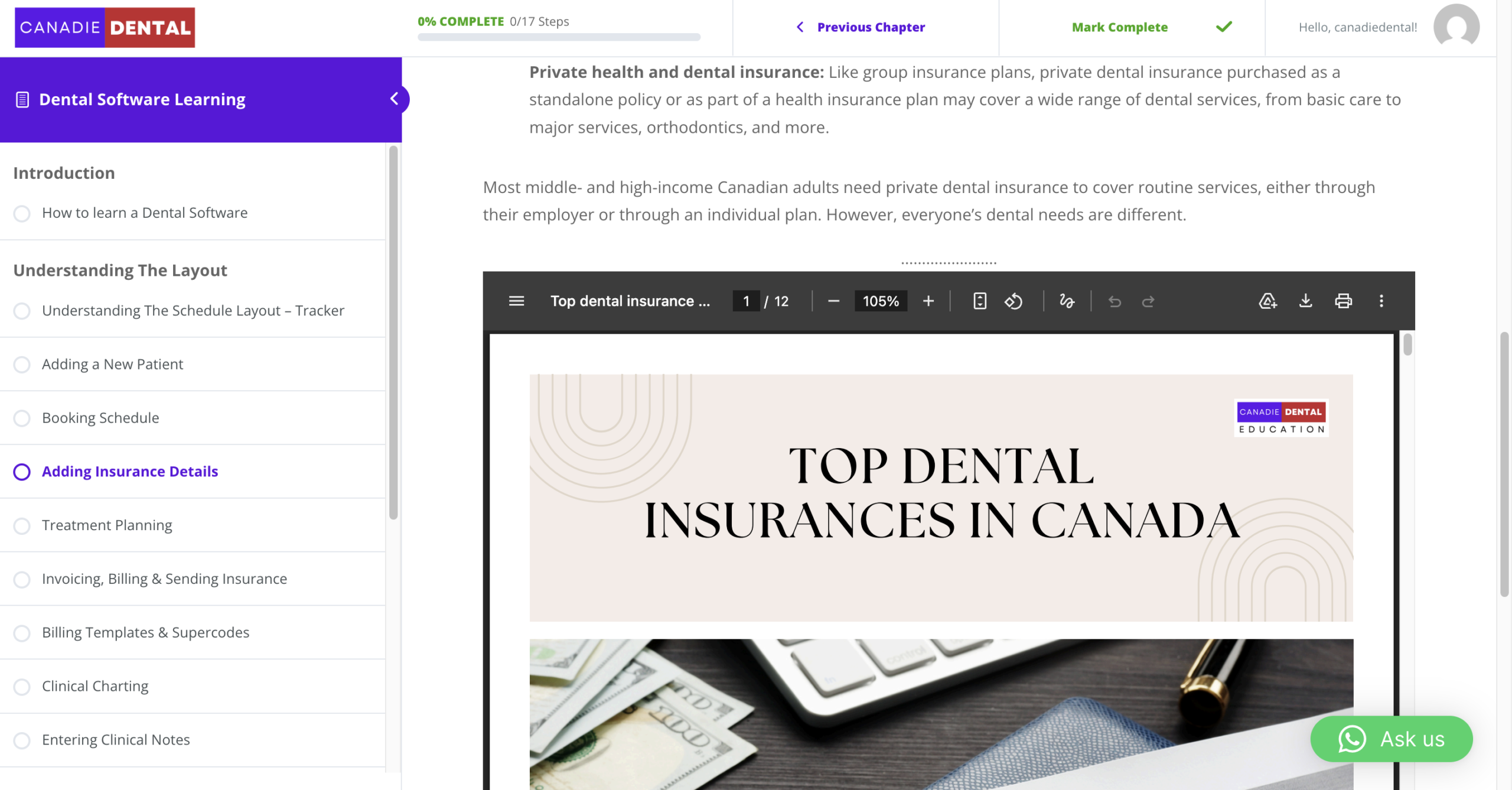
Task: Select the Treatment Planning completion circle
Action: [22, 525]
